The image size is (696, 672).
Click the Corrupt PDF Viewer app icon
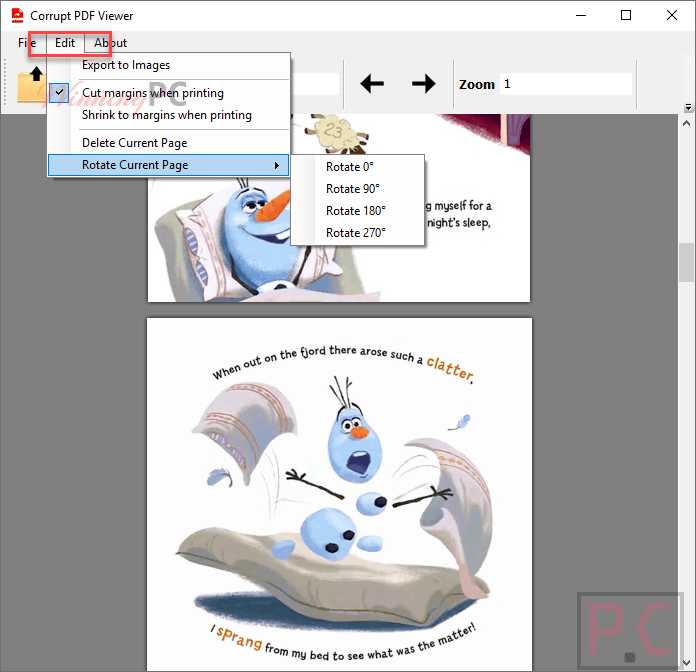point(17,16)
